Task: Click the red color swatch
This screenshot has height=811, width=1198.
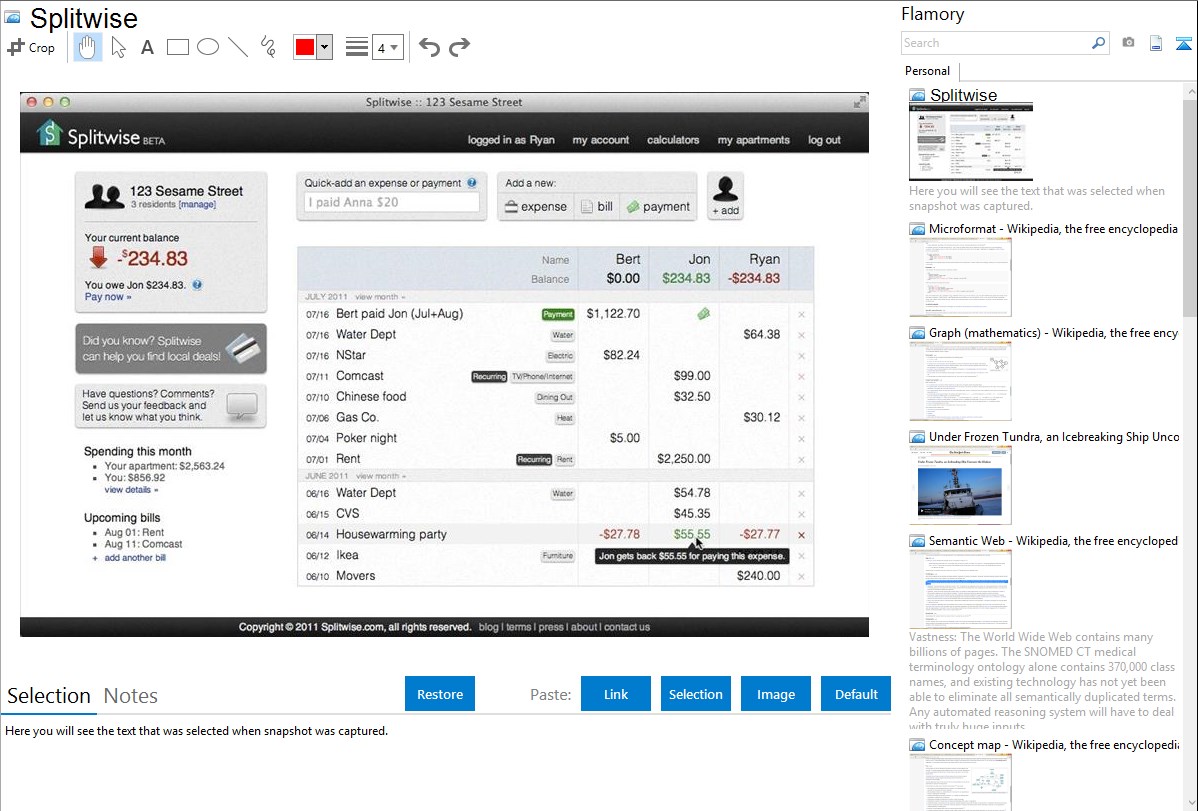Action: 305,47
